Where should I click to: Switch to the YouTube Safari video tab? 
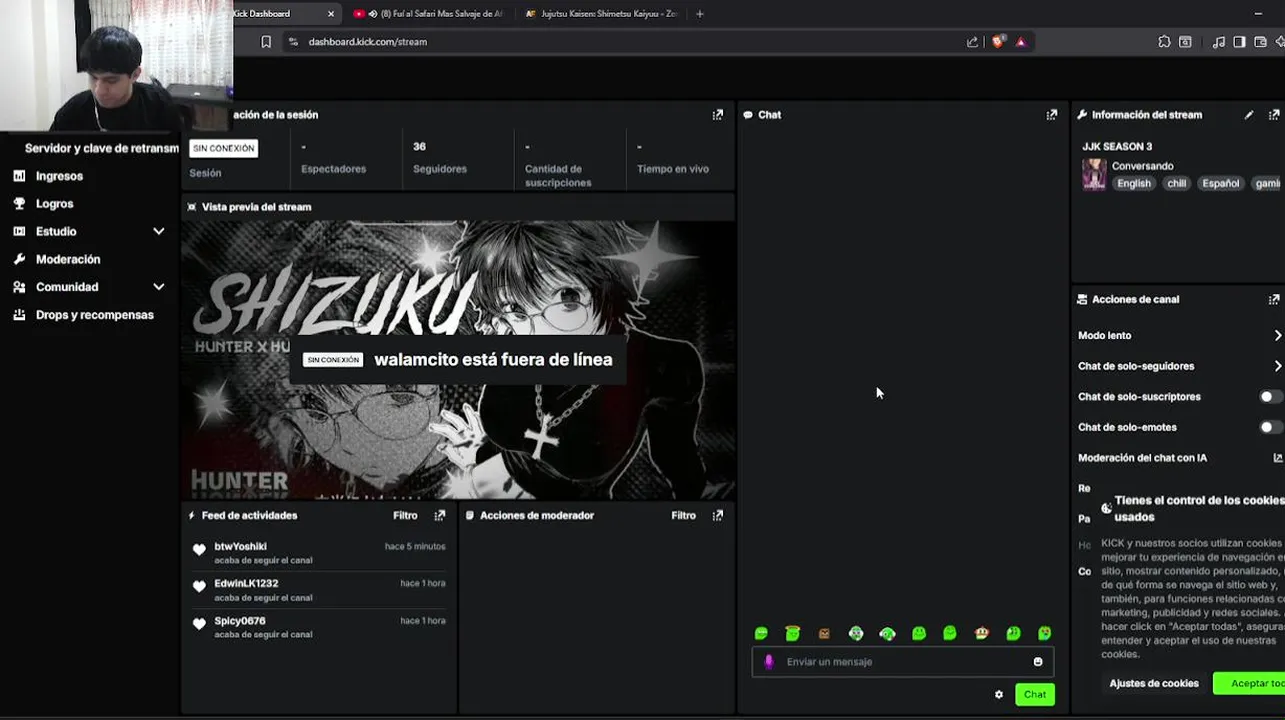click(430, 14)
